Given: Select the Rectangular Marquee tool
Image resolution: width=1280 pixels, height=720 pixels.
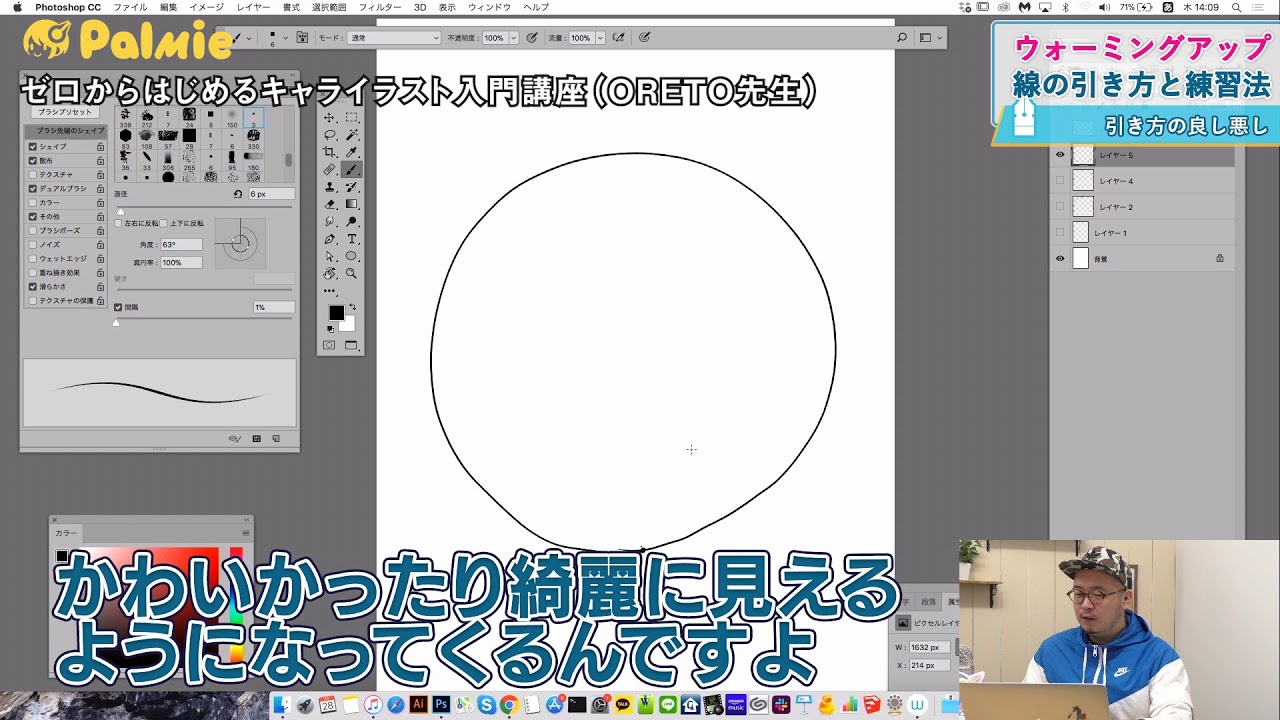Looking at the screenshot, I should click(x=352, y=118).
